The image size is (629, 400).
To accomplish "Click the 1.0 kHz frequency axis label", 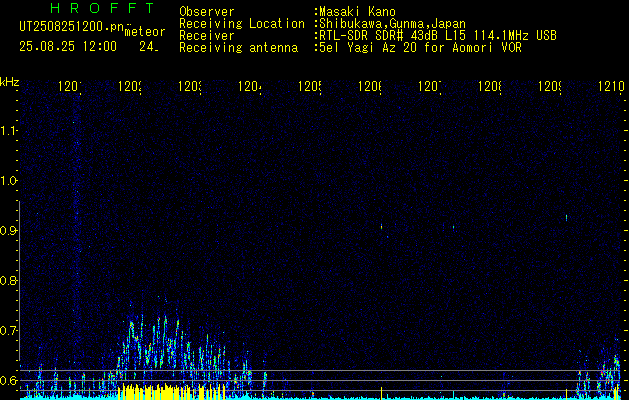I will [x=8, y=181].
